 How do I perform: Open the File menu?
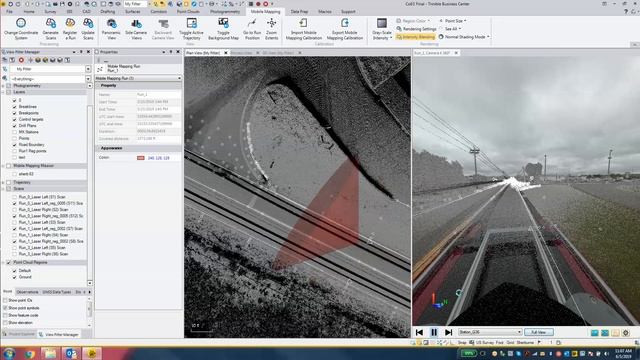pyautogui.click(x=9, y=12)
